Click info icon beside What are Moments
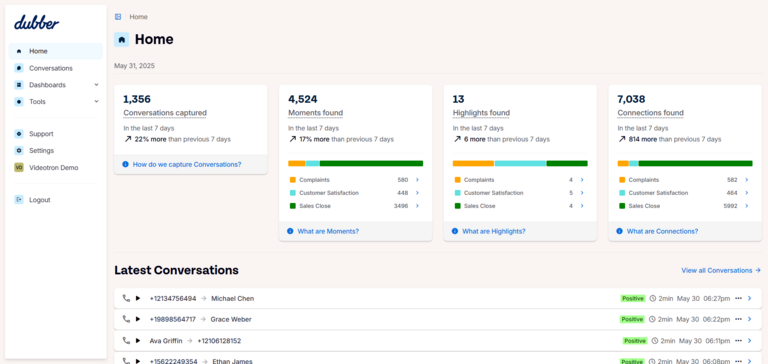This screenshot has width=768, height=364. tap(290, 231)
